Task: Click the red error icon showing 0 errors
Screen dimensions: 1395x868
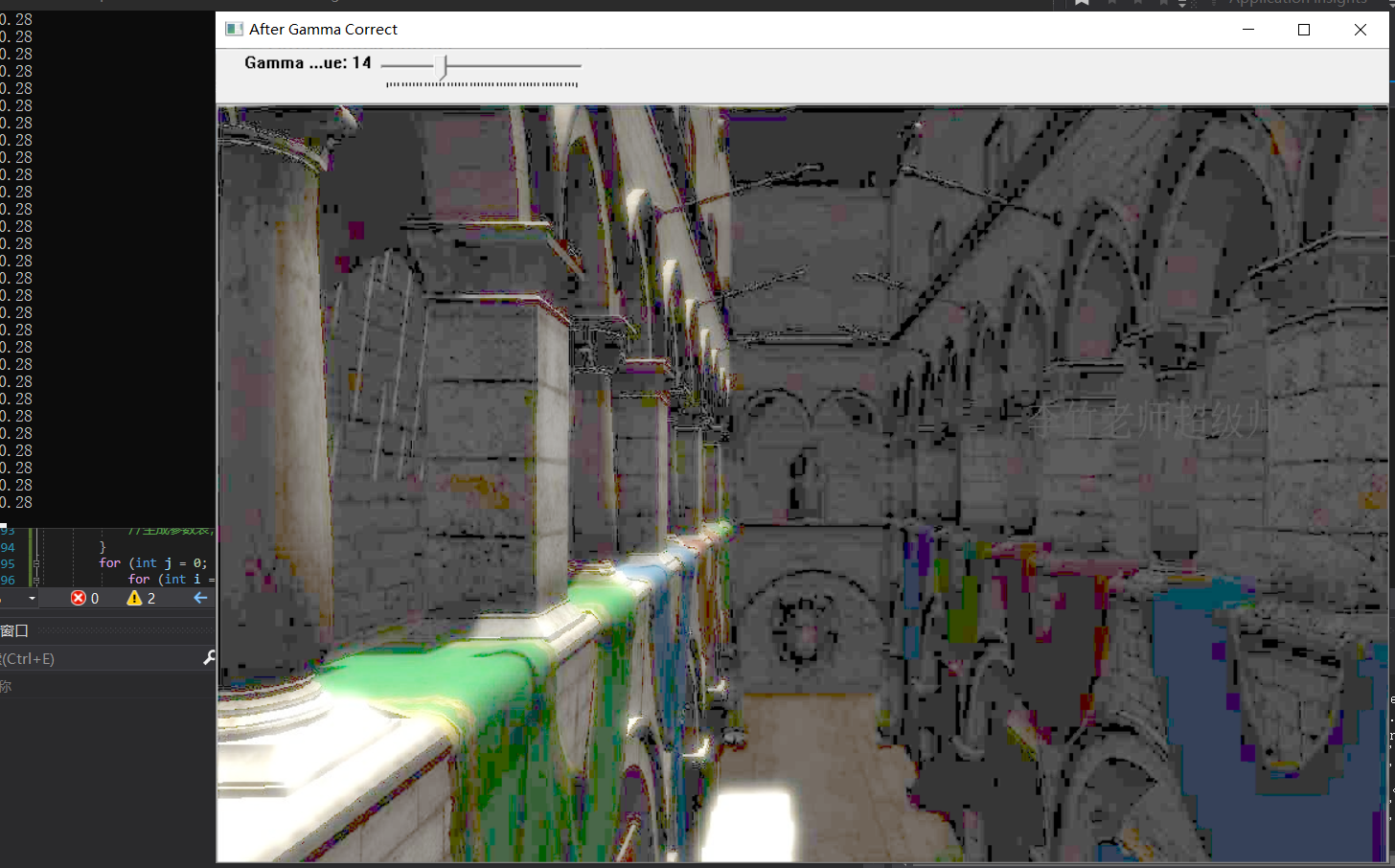Action: 79,598
